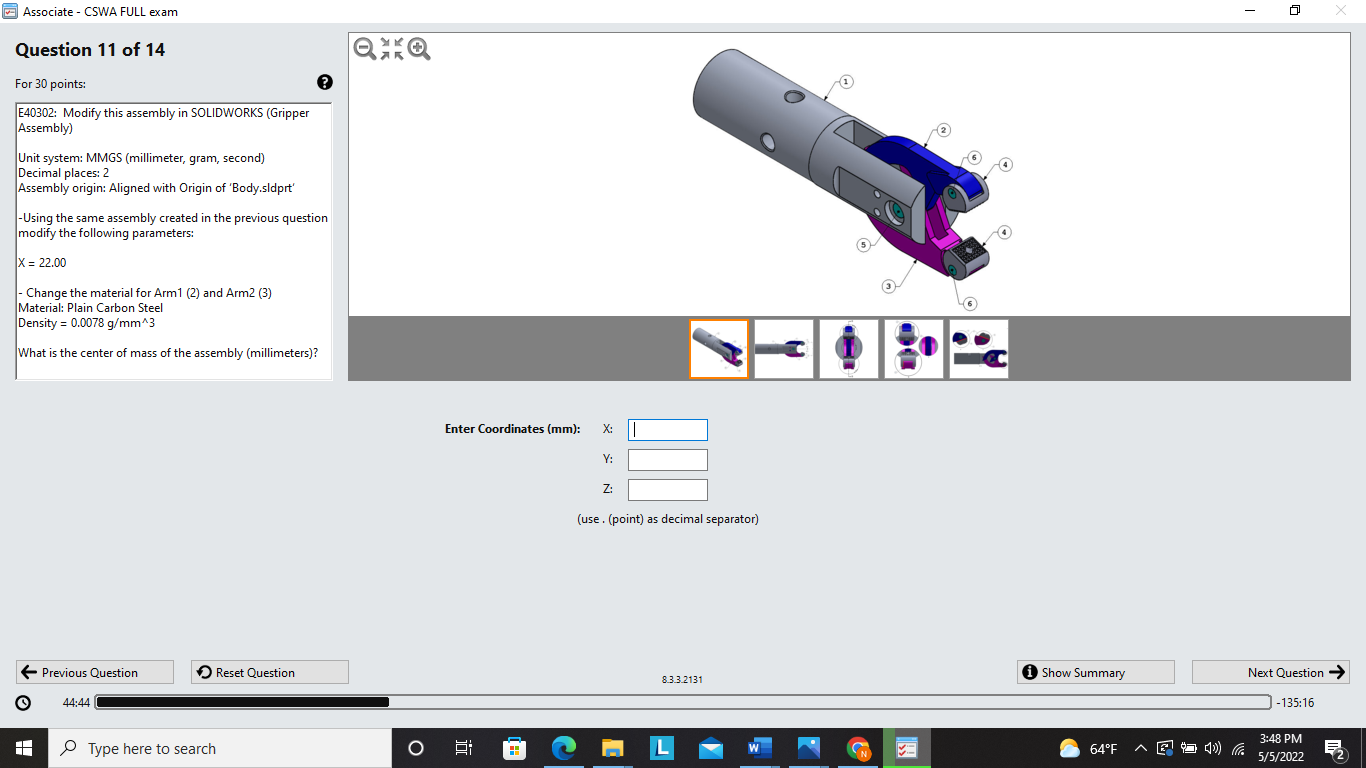The width and height of the screenshot is (1366, 768).
Task: Click balloon number 5 in the drawing
Action: click(x=861, y=244)
